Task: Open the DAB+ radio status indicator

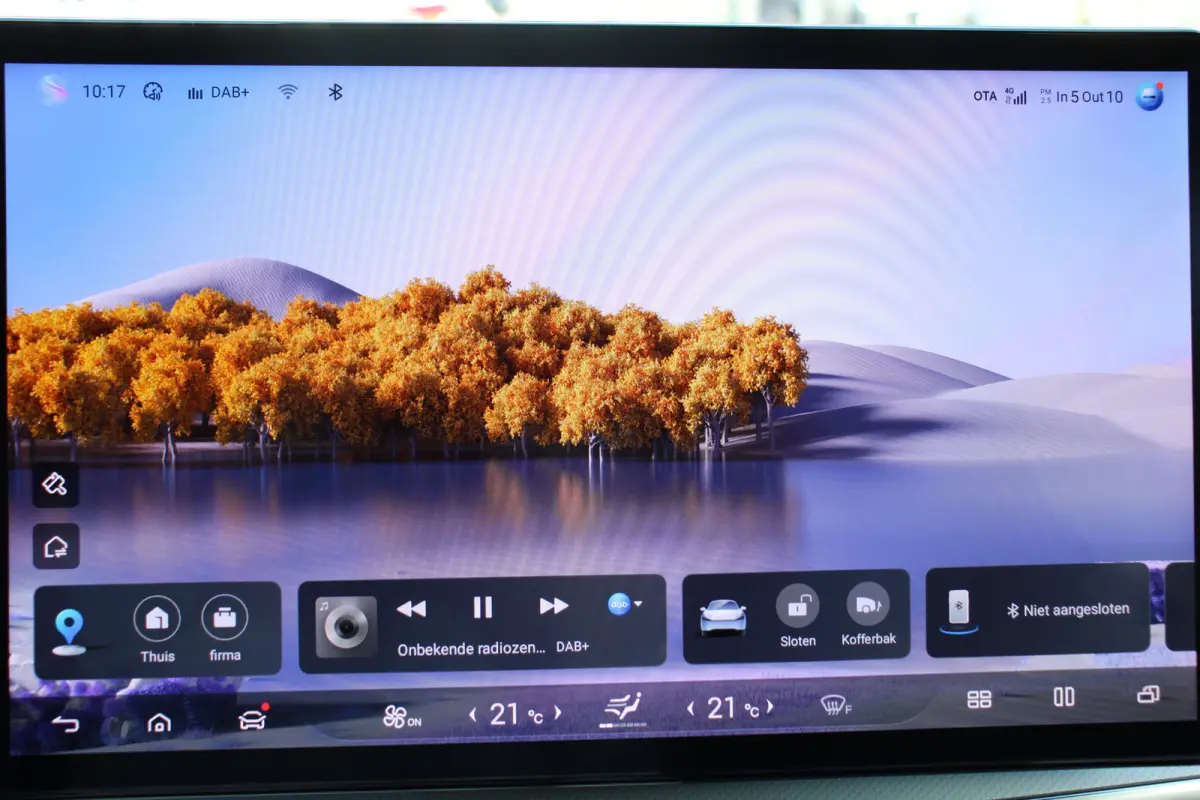Action: [x=218, y=93]
